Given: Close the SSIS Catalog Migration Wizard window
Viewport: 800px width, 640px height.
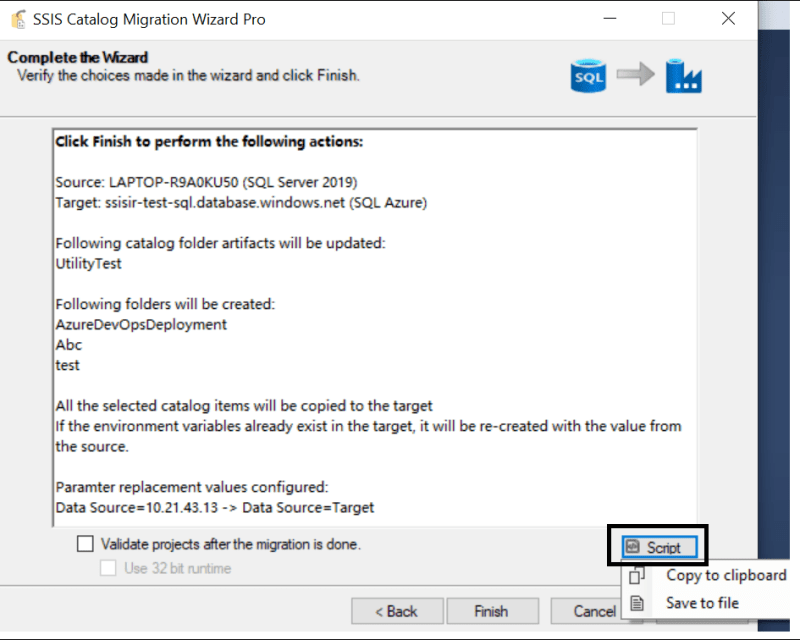Looking at the screenshot, I should 728,19.
